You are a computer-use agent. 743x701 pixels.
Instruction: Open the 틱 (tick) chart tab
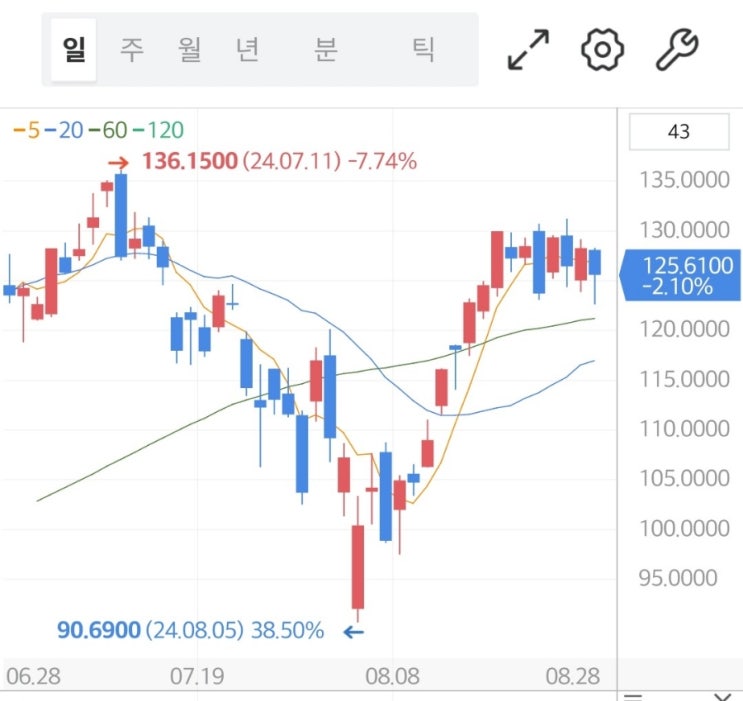424,50
